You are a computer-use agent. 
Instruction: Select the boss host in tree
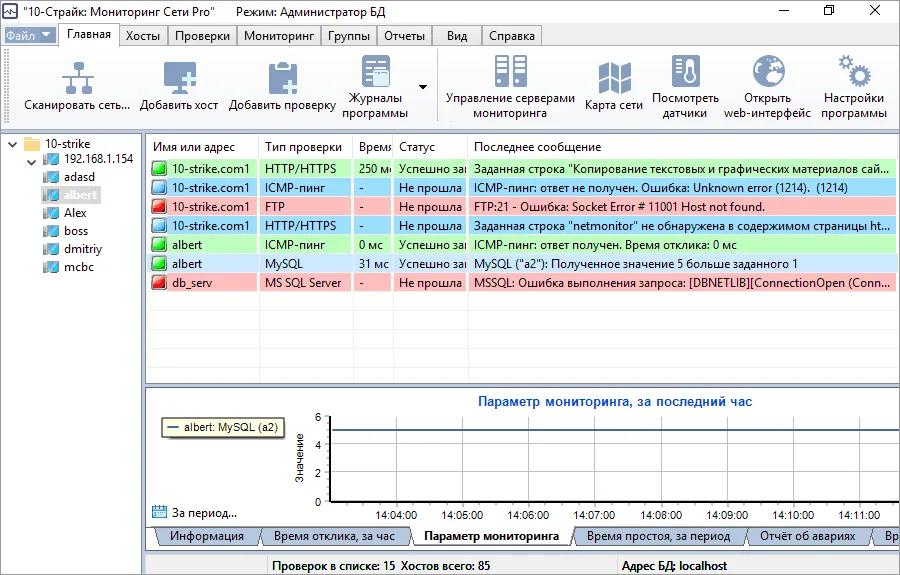(76, 231)
